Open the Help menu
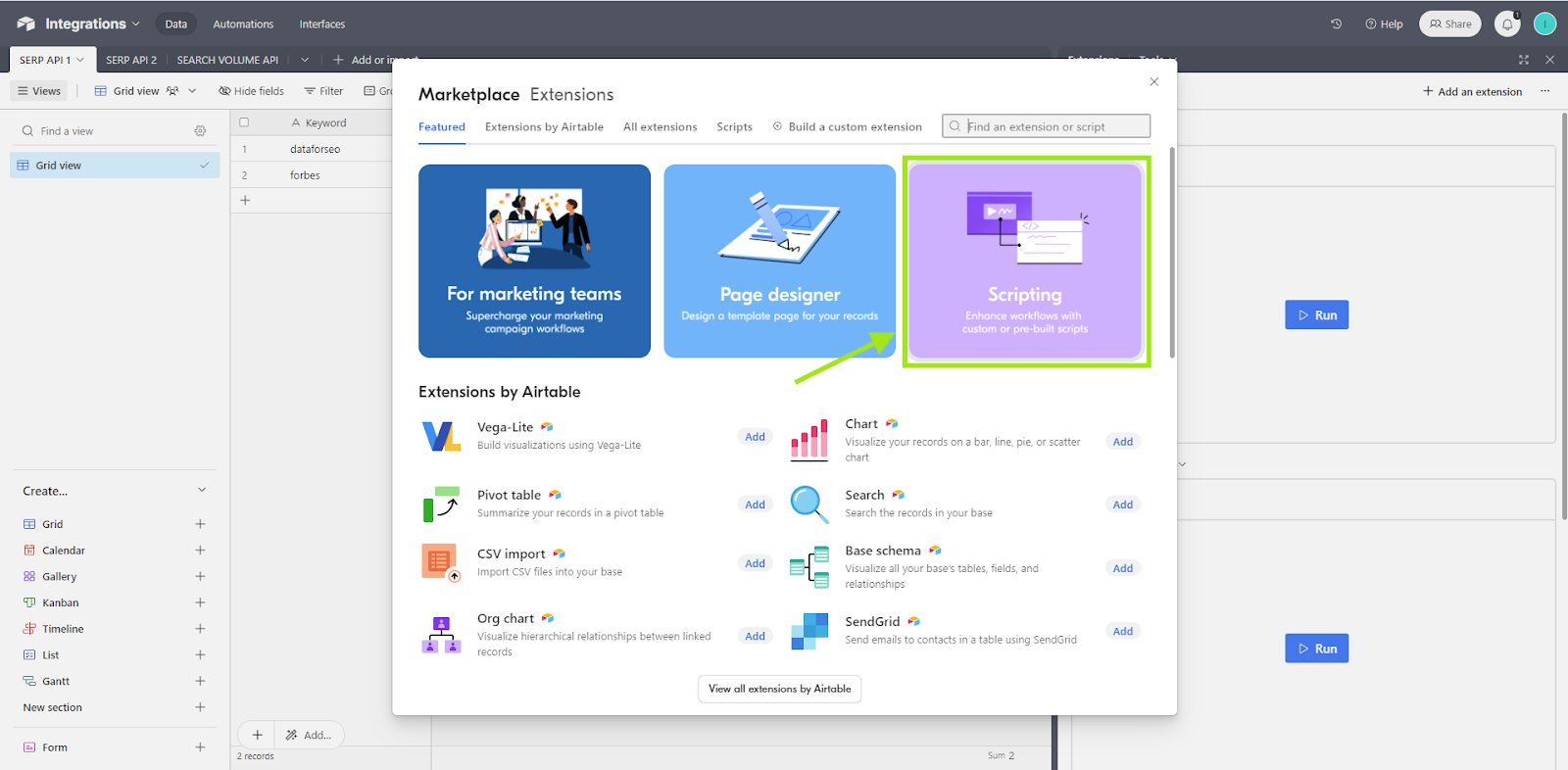This screenshot has width=1568, height=770. click(1384, 24)
